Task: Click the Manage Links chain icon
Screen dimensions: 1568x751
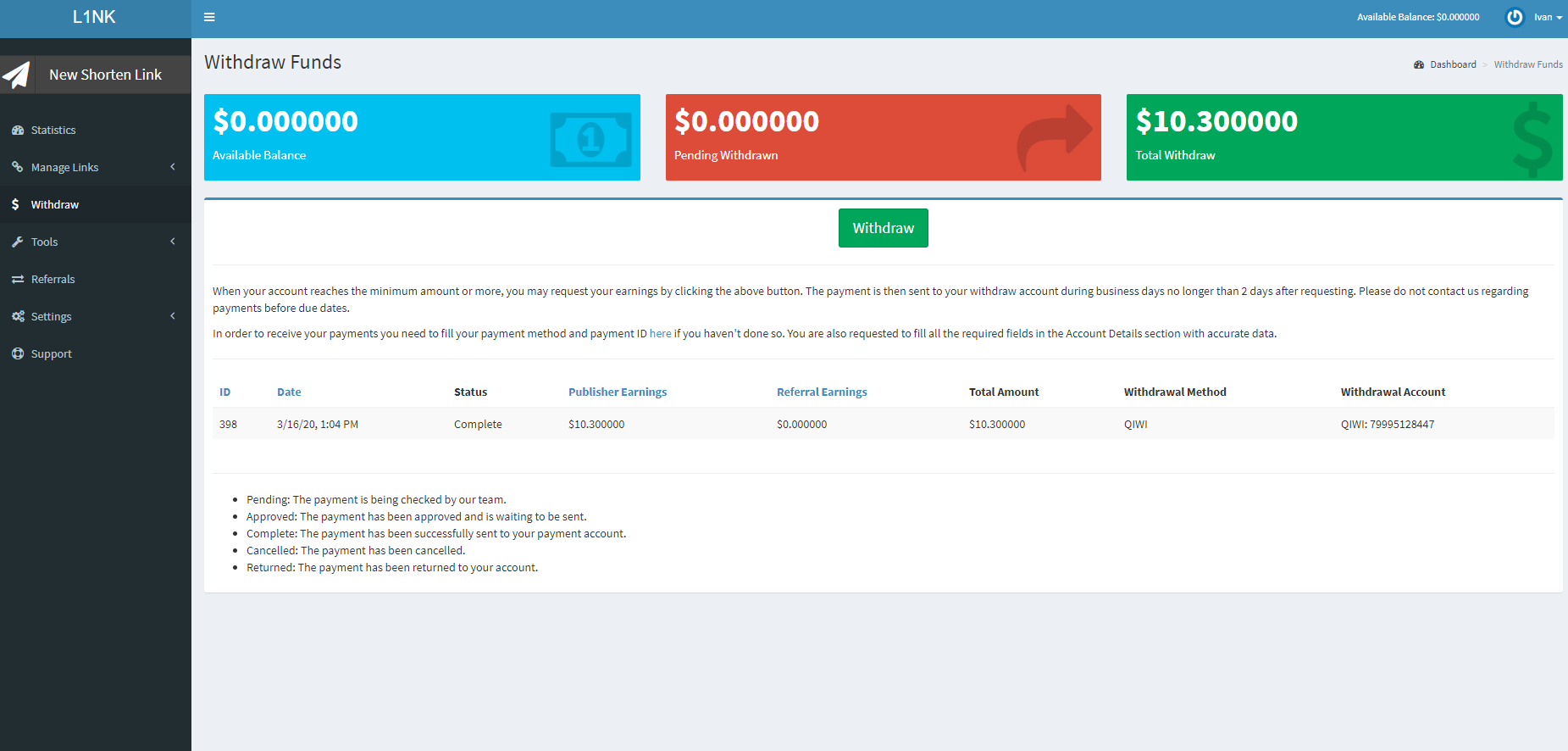Action: click(18, 167)
